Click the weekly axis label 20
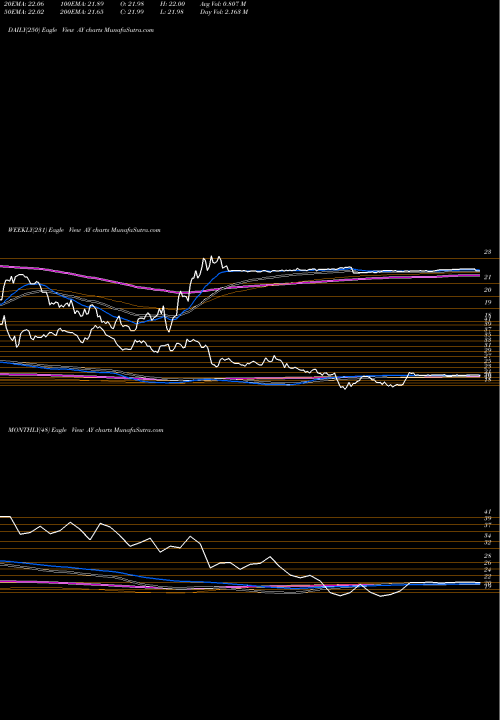Image resolution: width=500 pixels, height=720 pixels. [487, 290]
